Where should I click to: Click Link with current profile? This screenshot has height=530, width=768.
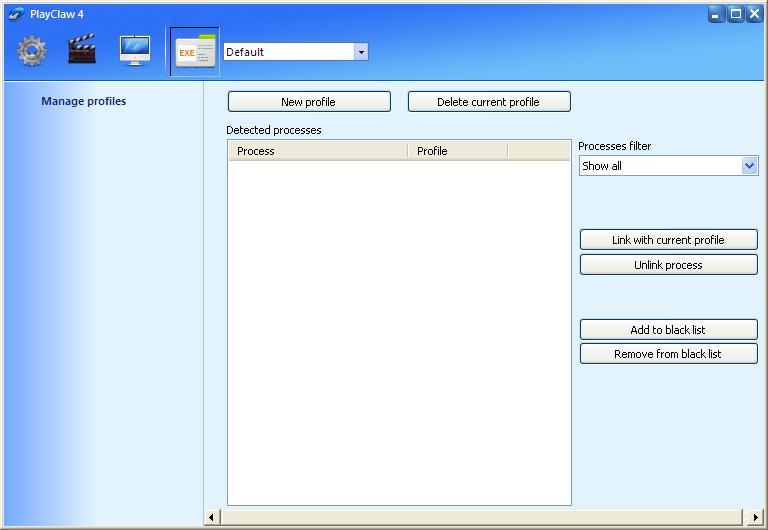click(x=669, y=240)
